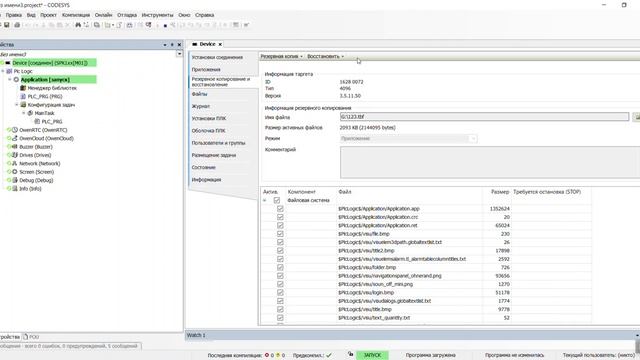Click the pin icon on the devices panel
Screen dimensions: 640x360
click(172, 44)
